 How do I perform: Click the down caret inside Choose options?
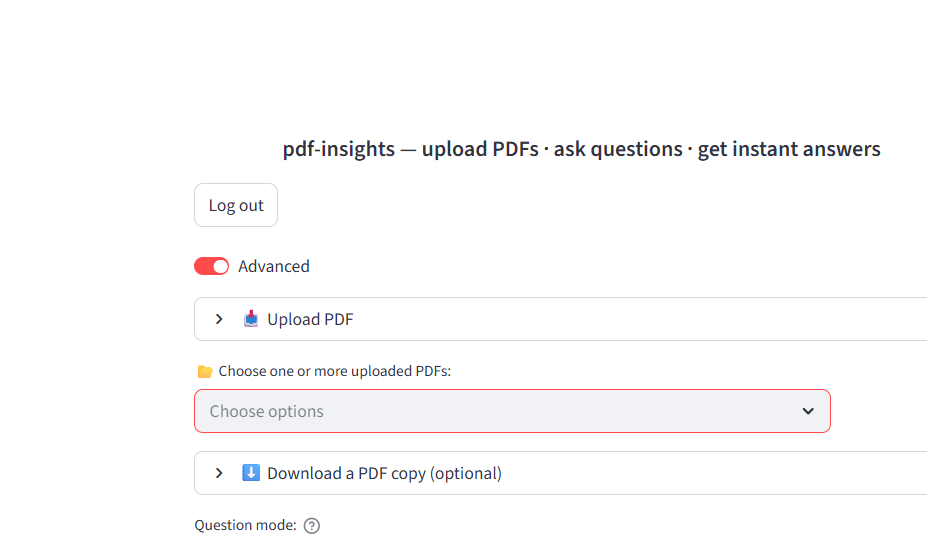pos(808,411)
